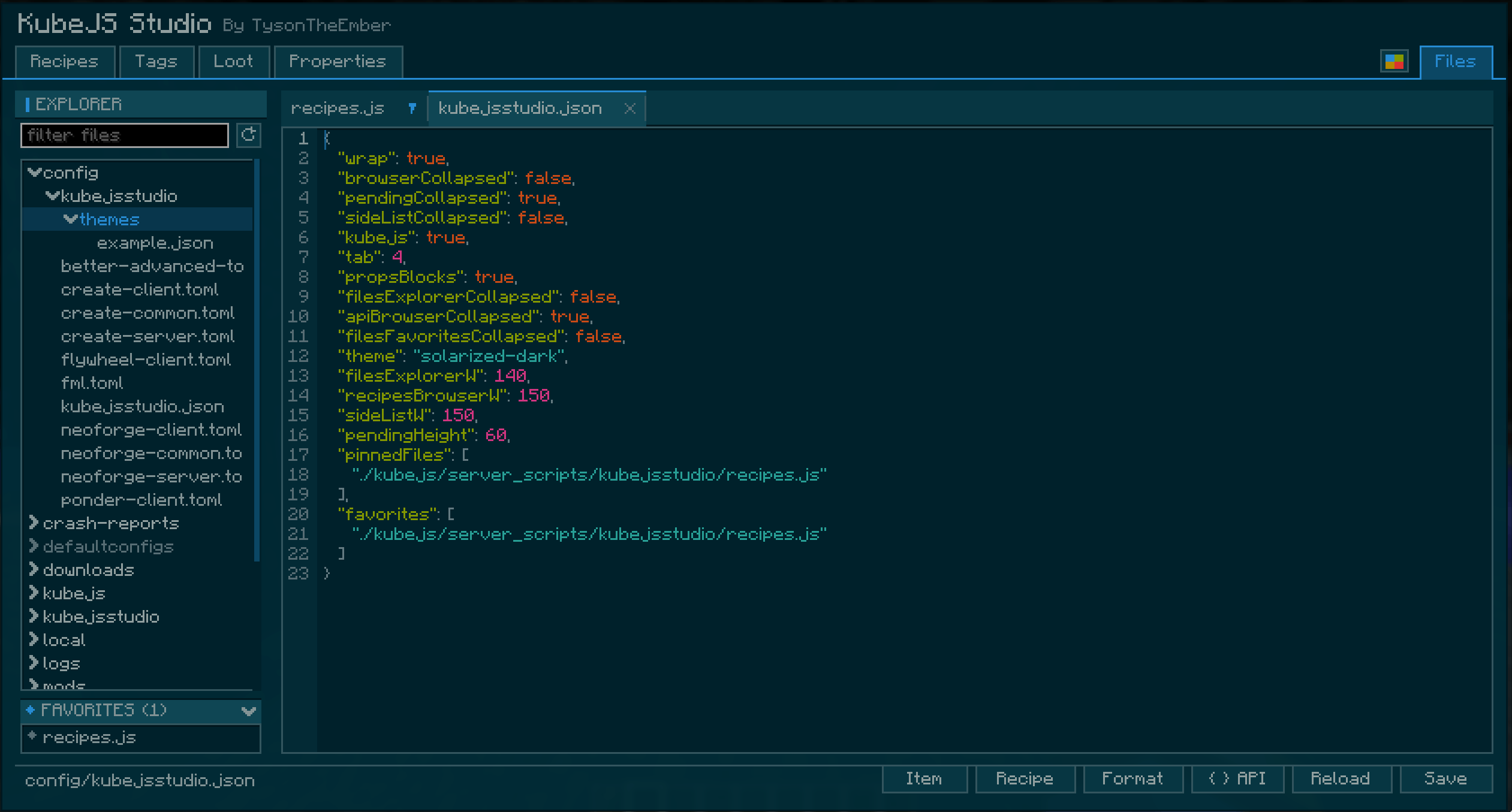1512x812 pixels.
Task: Click the favorites recipes.js path on line 21
Action: pyautogui.click(x=589, y=534)
